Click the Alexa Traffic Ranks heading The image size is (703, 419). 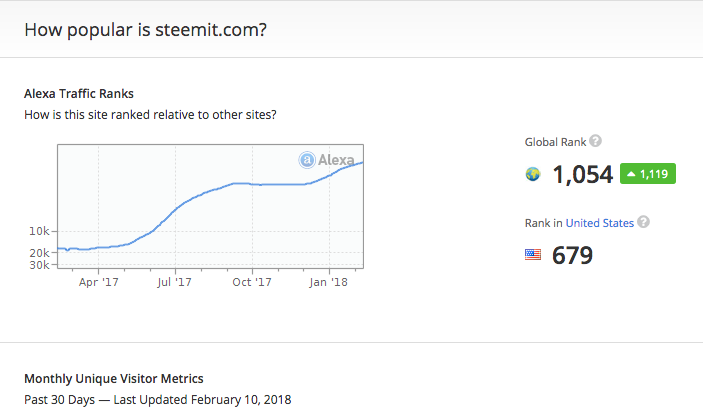(x=79, y=94)
